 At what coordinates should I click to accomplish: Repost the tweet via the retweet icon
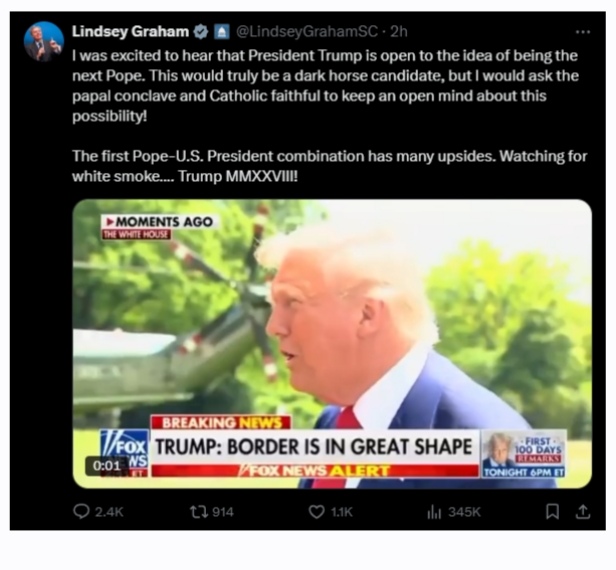click(198, 512)
